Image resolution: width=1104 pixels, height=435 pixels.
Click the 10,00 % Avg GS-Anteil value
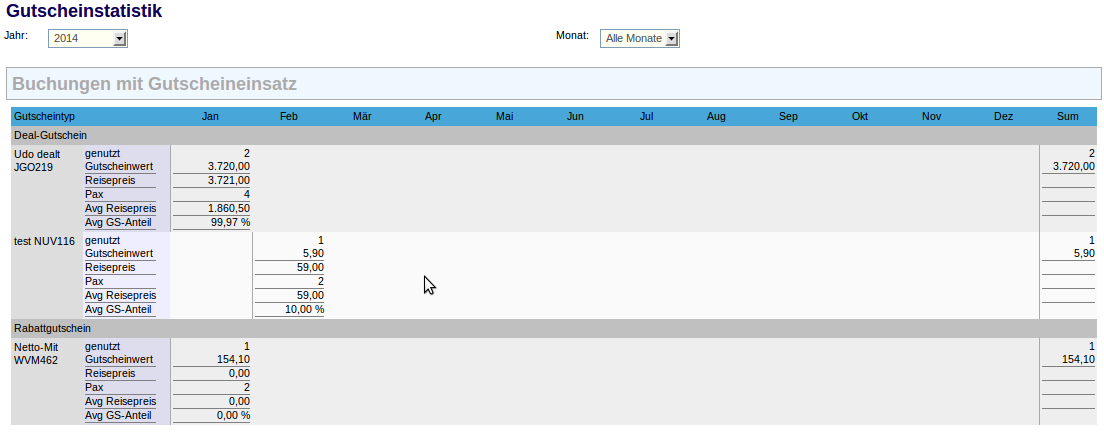click(x=305, y=310)
